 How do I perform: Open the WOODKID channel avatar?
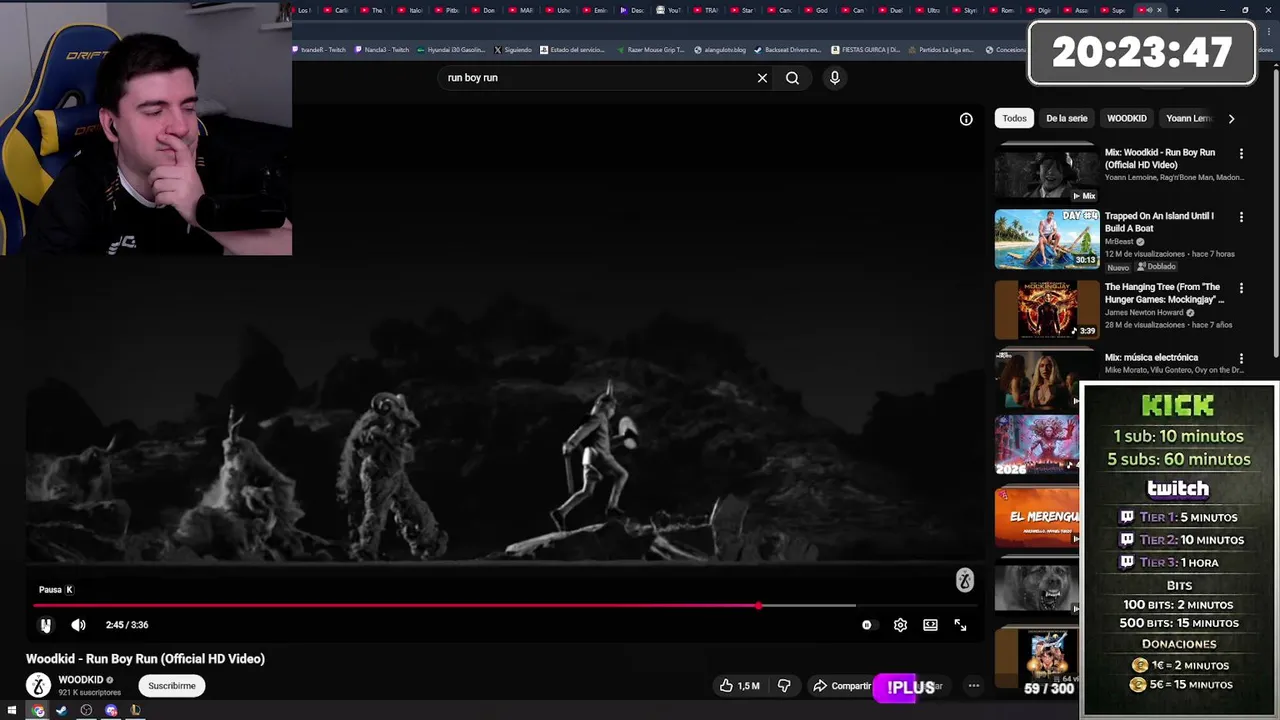pyautogui.click(x=38, y=685)
